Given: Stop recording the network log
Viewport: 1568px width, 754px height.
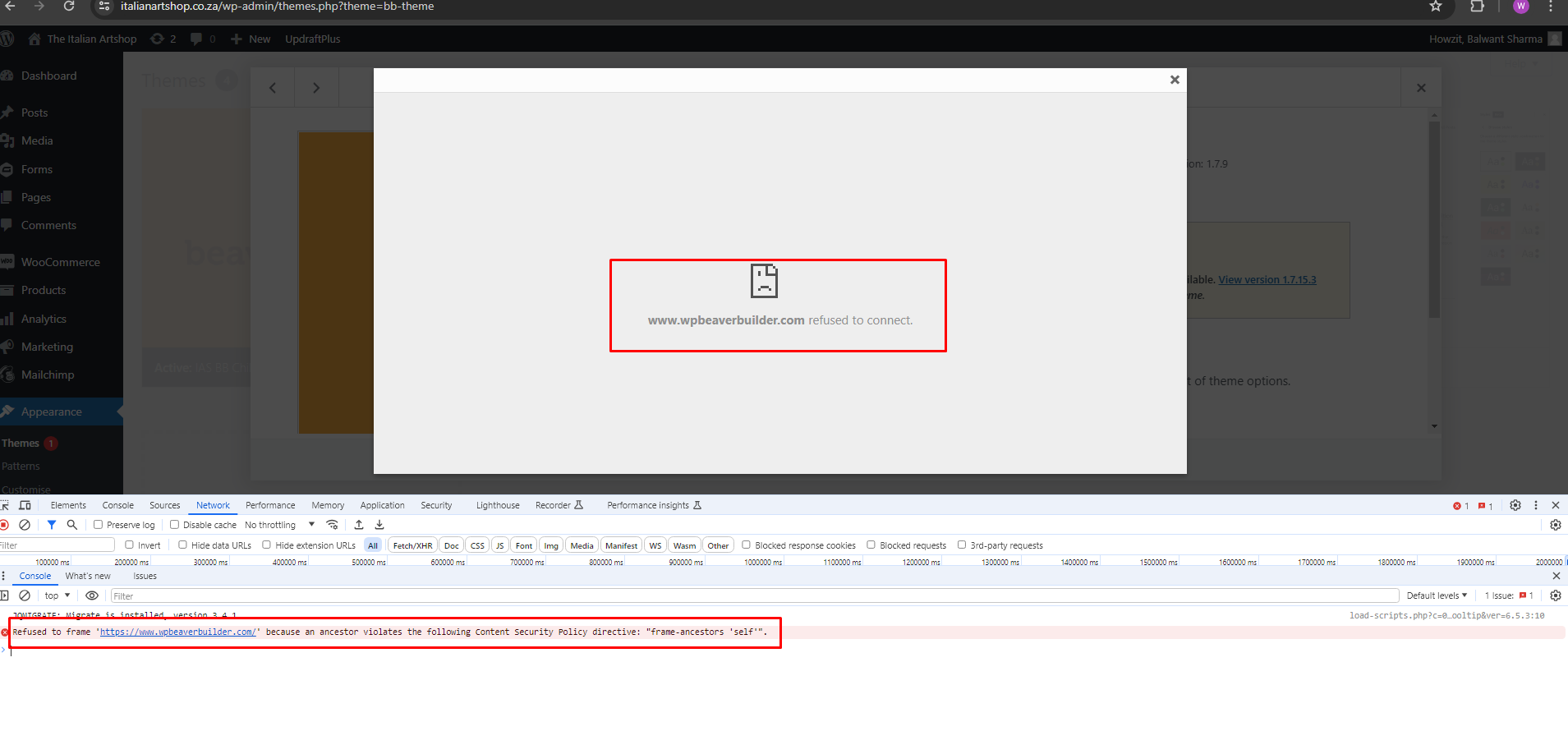Looking at the screenshot, I should 4,525.
